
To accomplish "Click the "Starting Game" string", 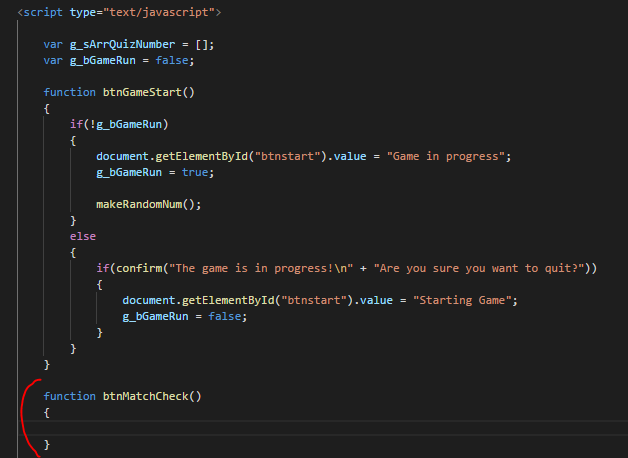I will tap(462, 301).
